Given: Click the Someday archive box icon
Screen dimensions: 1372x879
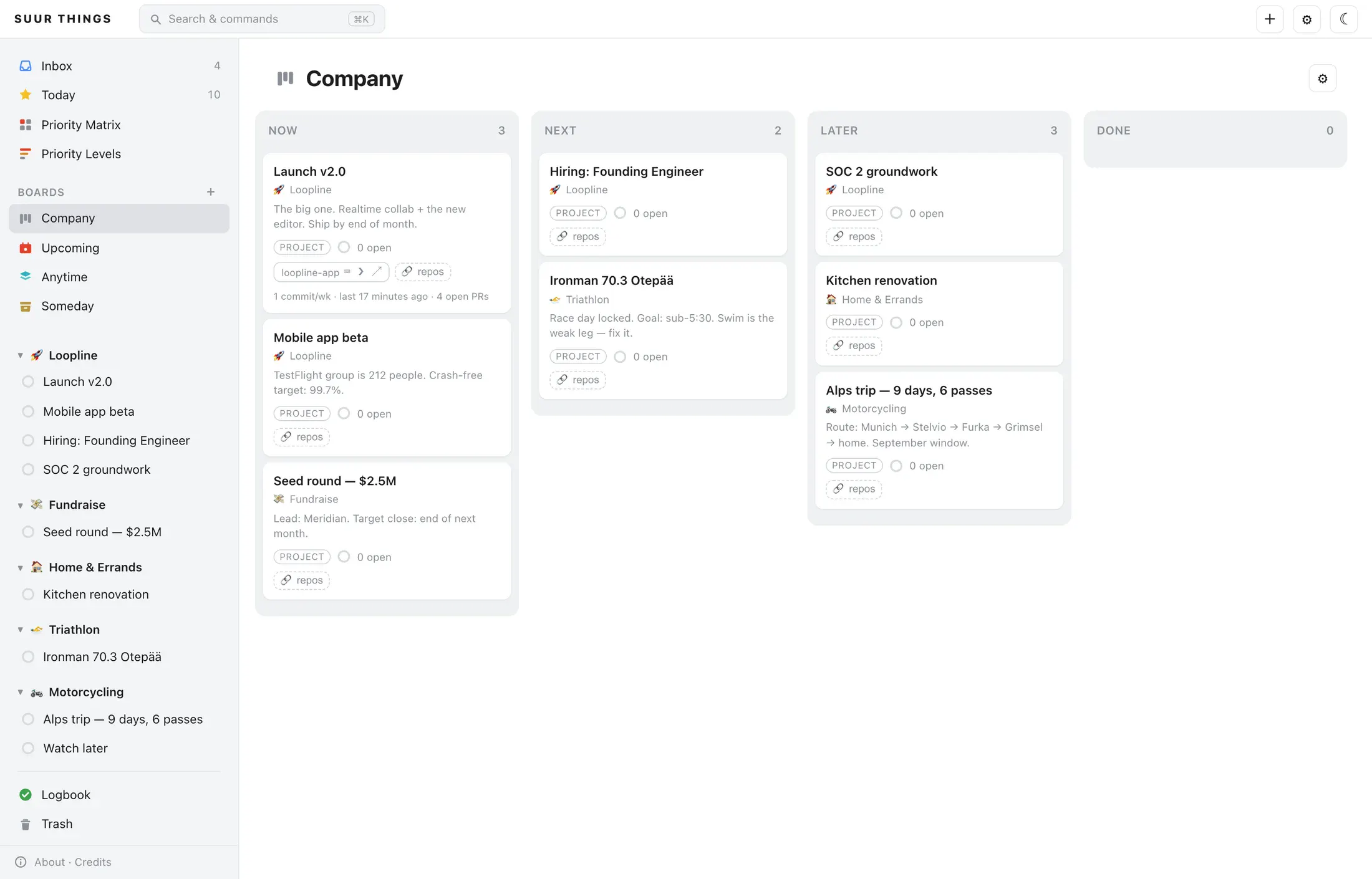Looking at the screenshot, I should [26, 306].
